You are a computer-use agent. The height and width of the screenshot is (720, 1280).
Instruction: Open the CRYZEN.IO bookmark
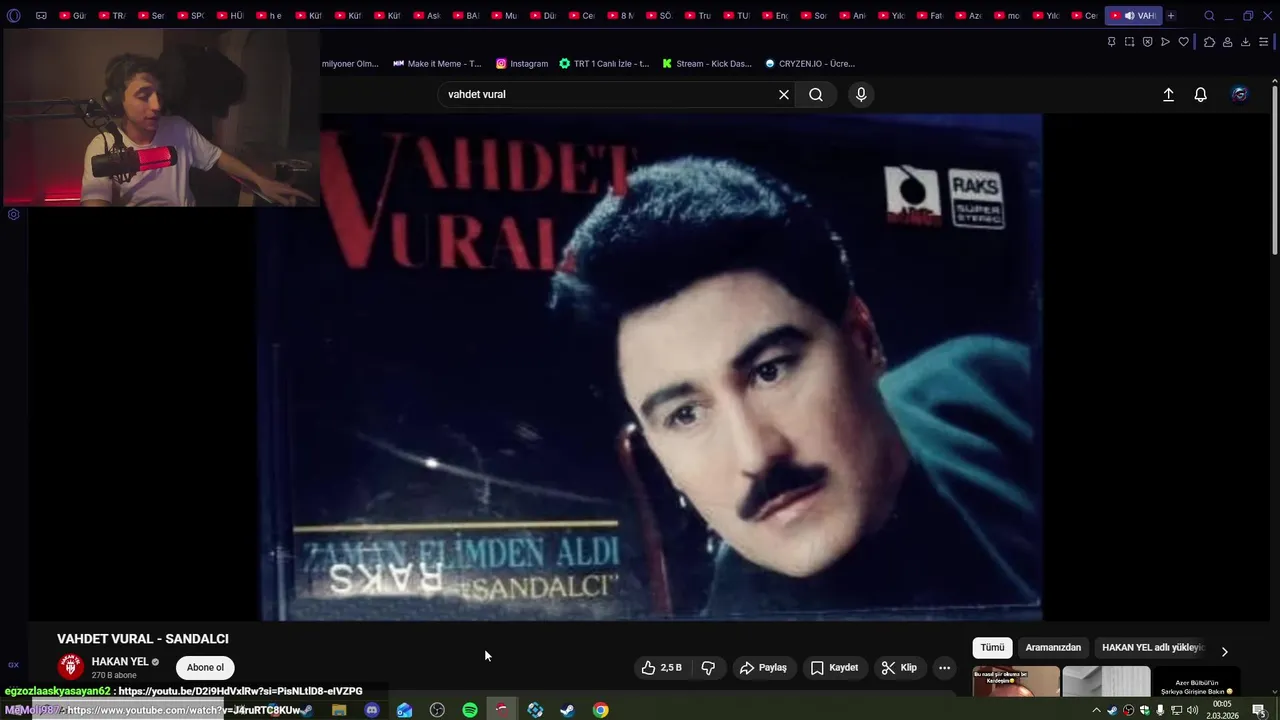coord(810,63)
